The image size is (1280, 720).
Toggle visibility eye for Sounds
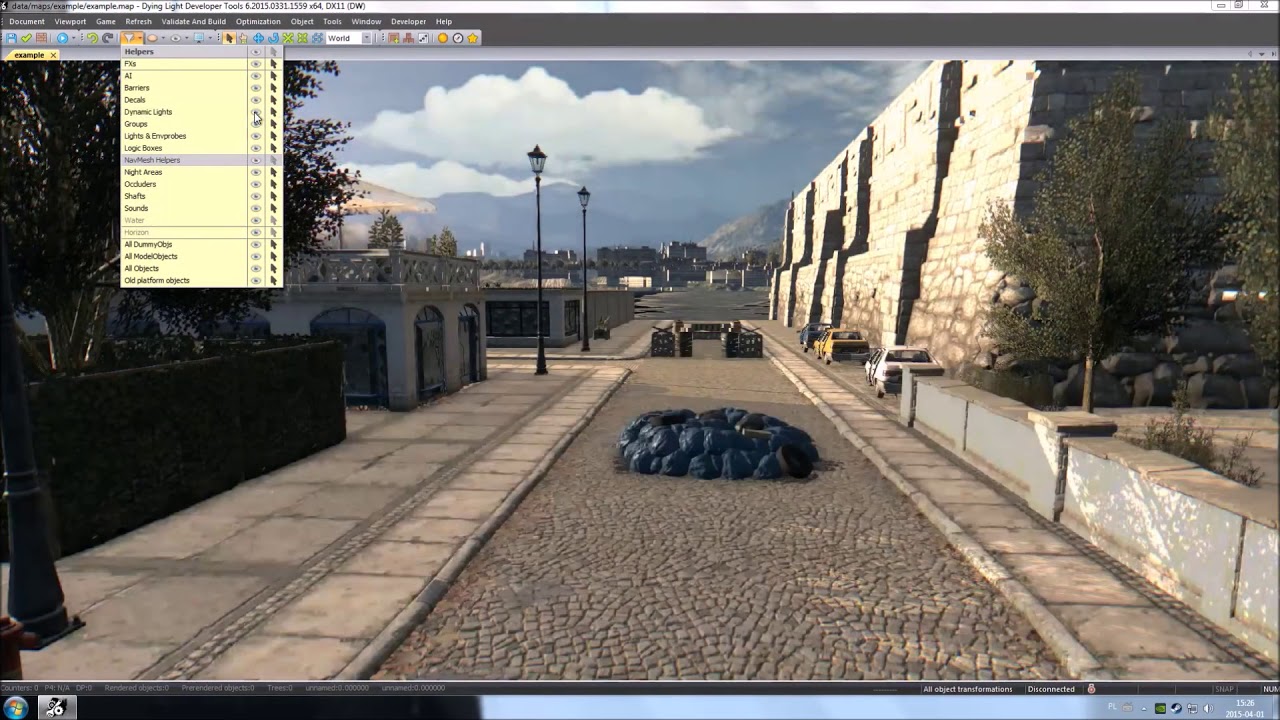tap(256, 208)
